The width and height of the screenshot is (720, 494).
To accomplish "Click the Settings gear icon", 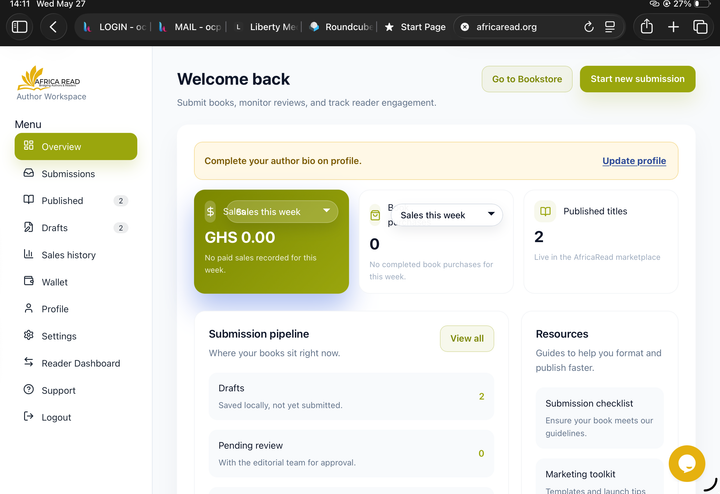I will tap(28, 335).
